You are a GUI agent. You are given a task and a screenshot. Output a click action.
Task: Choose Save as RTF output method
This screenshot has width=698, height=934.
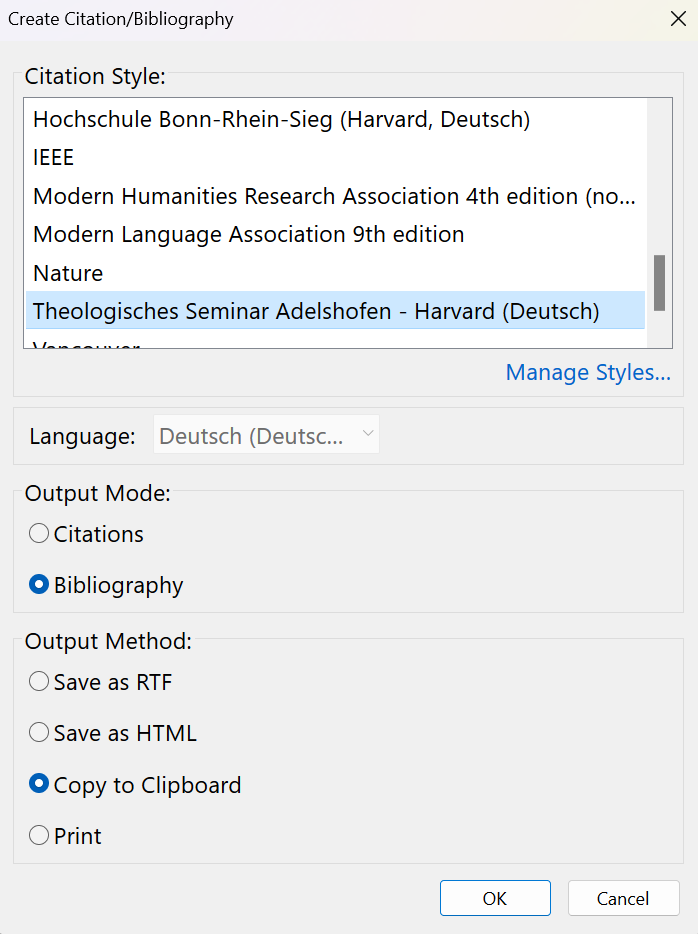tap(101, 682)
